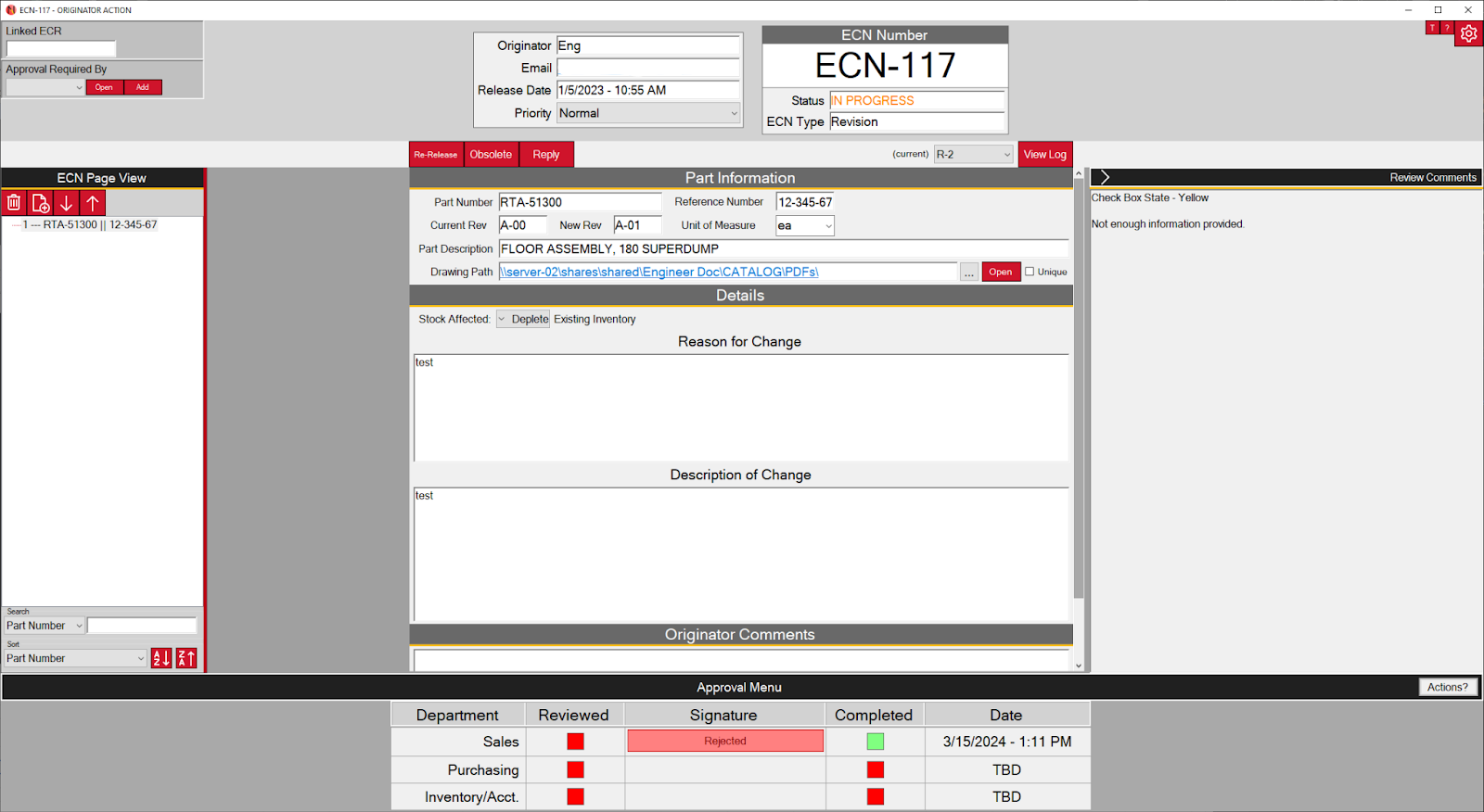Click the green Sales Completed box
Viewport: 1484px width, 812px height.
click(875, 742)
